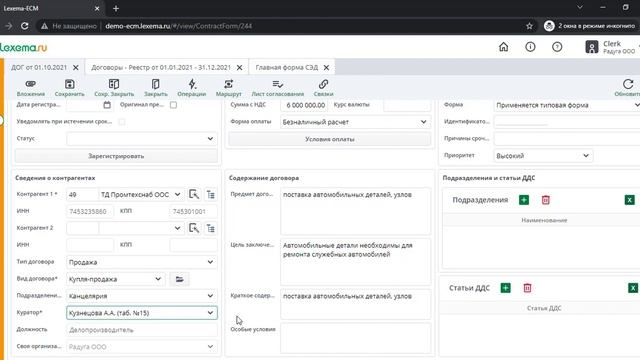Open folder icon next to Вид договора

180,279
